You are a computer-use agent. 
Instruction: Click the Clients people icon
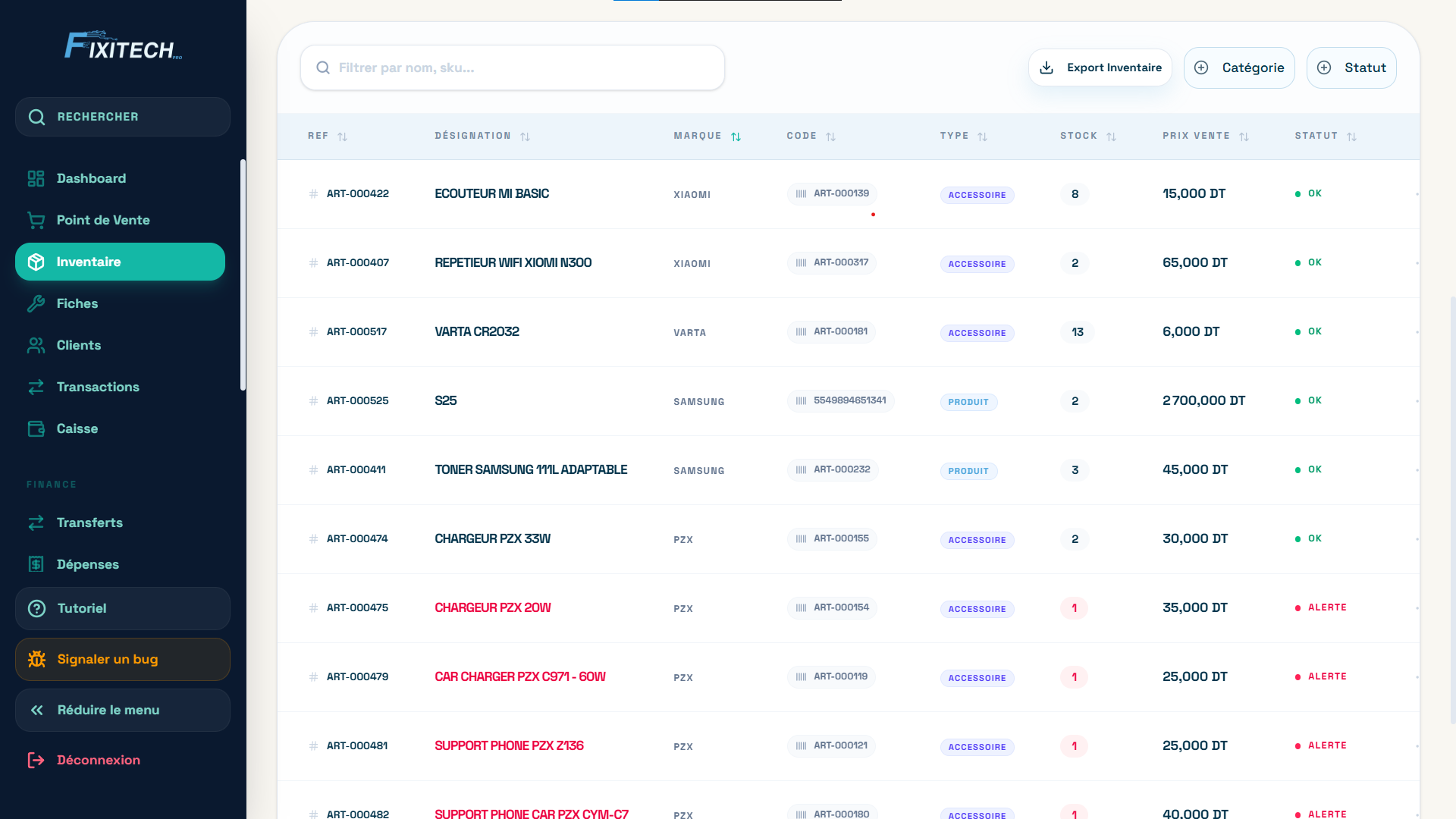point(36,345)
